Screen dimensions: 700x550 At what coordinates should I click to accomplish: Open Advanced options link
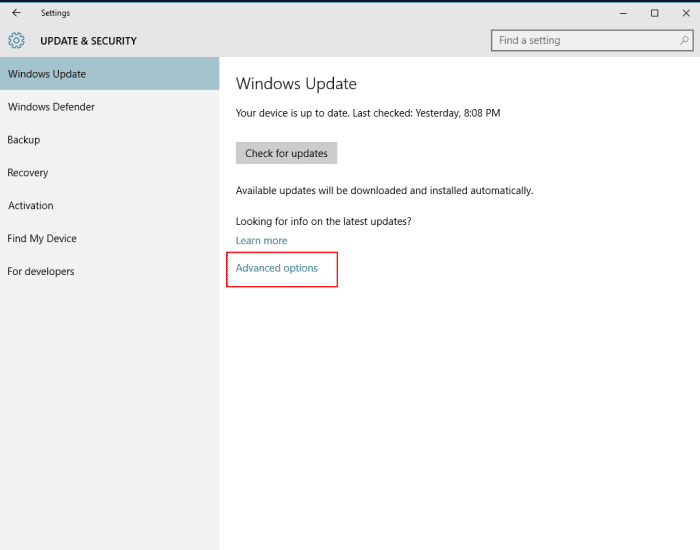(x=277, y=268)
